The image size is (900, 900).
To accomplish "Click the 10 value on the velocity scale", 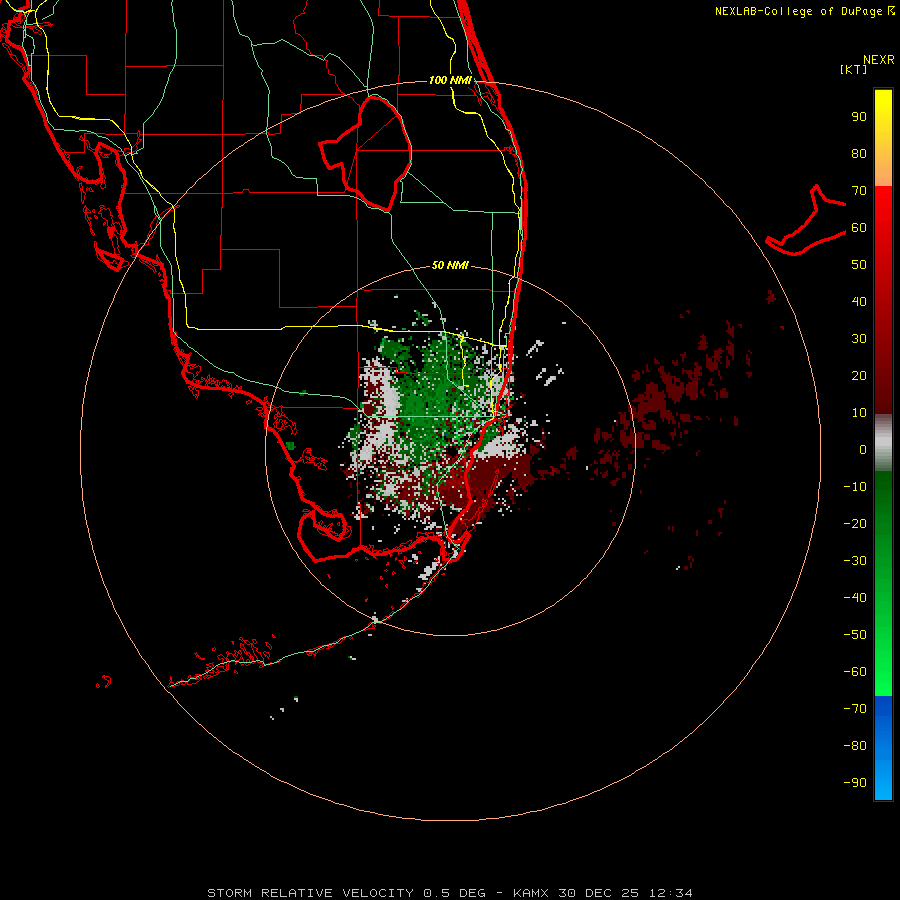I will 859,413.
